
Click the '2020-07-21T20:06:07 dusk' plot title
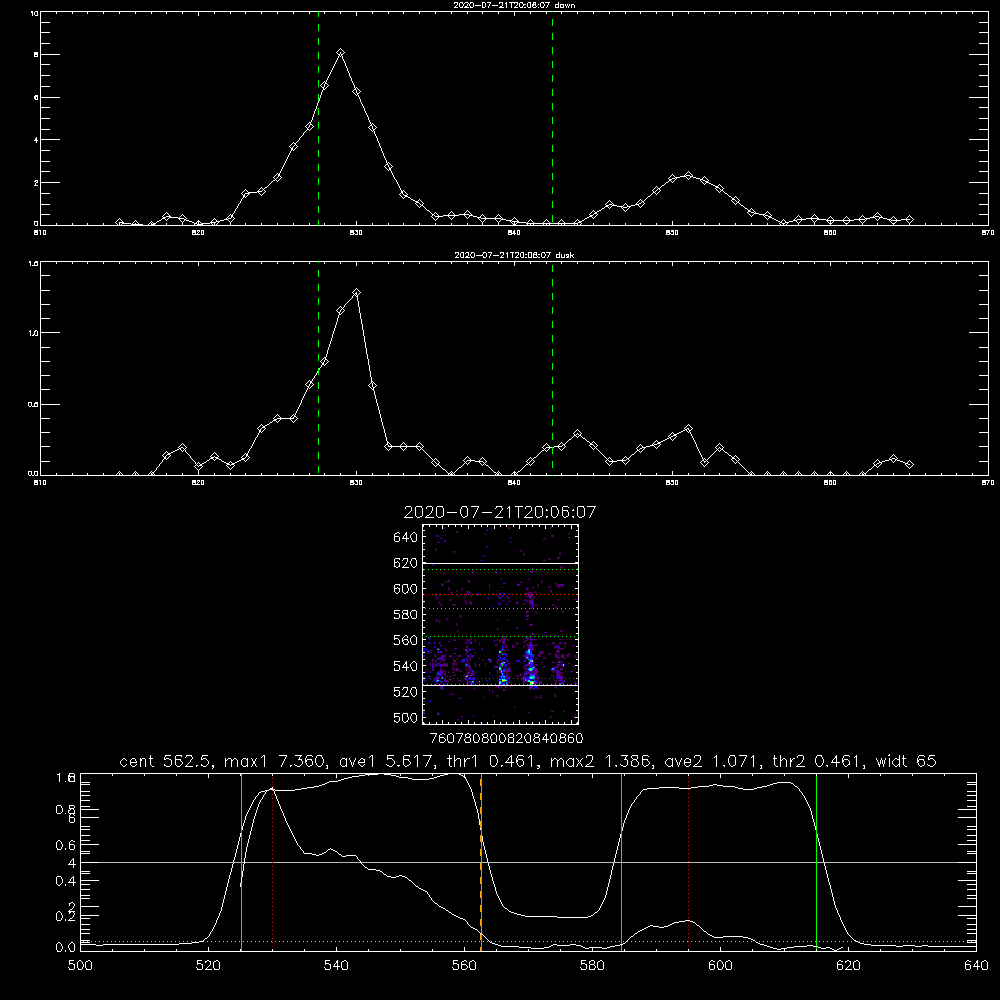coord(514,255)
